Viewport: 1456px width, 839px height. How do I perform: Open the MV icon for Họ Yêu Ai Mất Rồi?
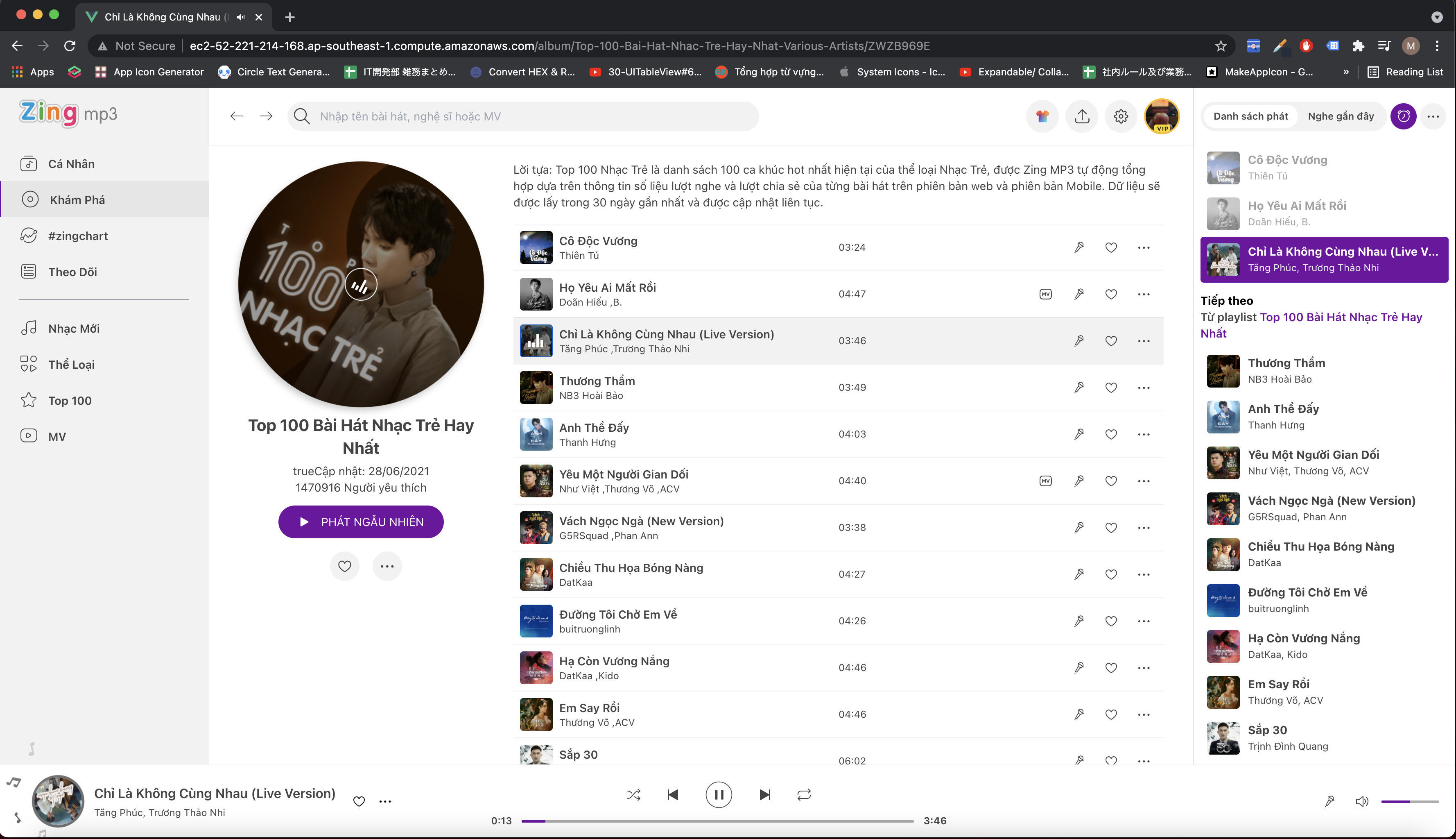pos(1045,294)
